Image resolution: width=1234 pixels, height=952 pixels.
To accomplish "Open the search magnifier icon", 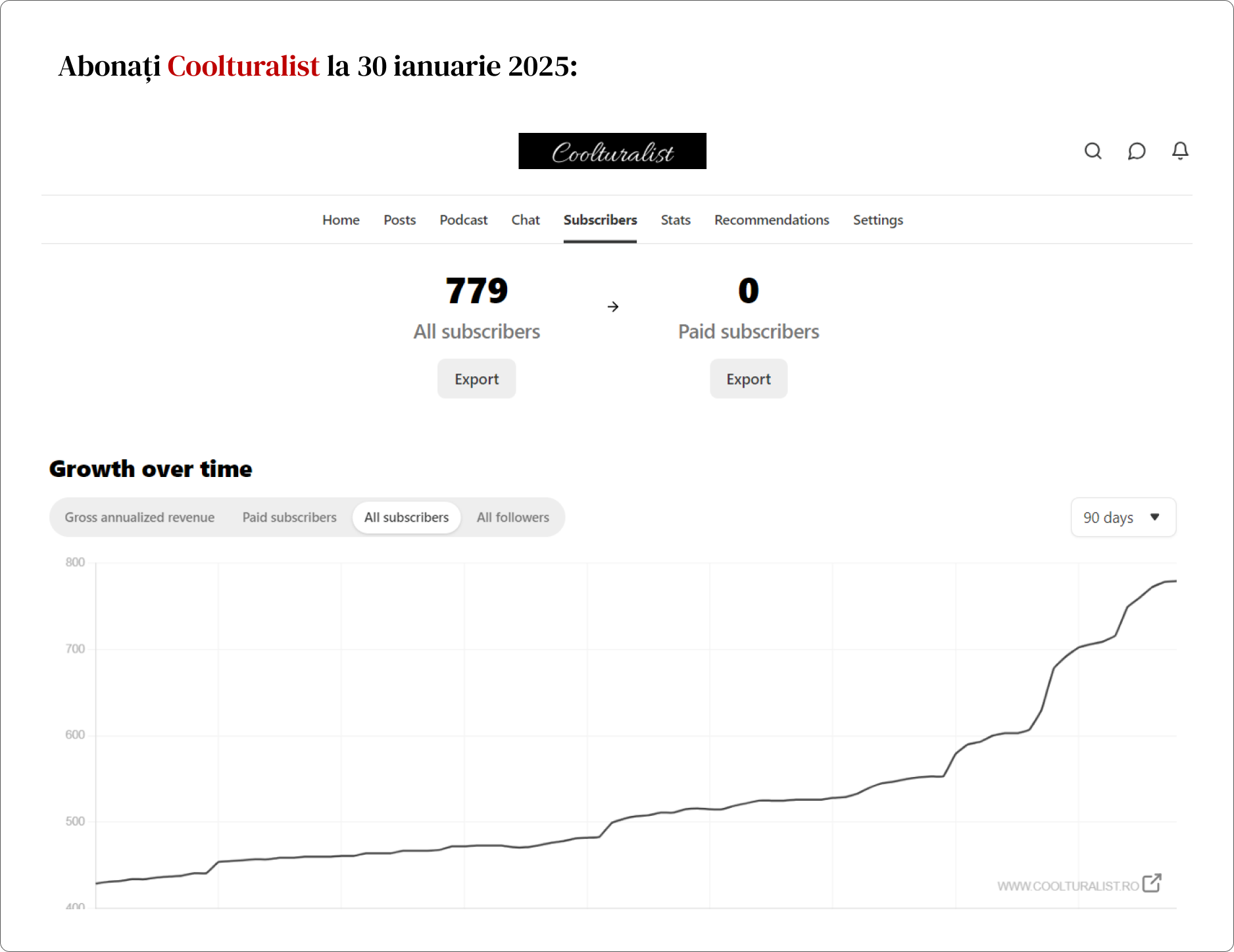I will pos(1093,151).
